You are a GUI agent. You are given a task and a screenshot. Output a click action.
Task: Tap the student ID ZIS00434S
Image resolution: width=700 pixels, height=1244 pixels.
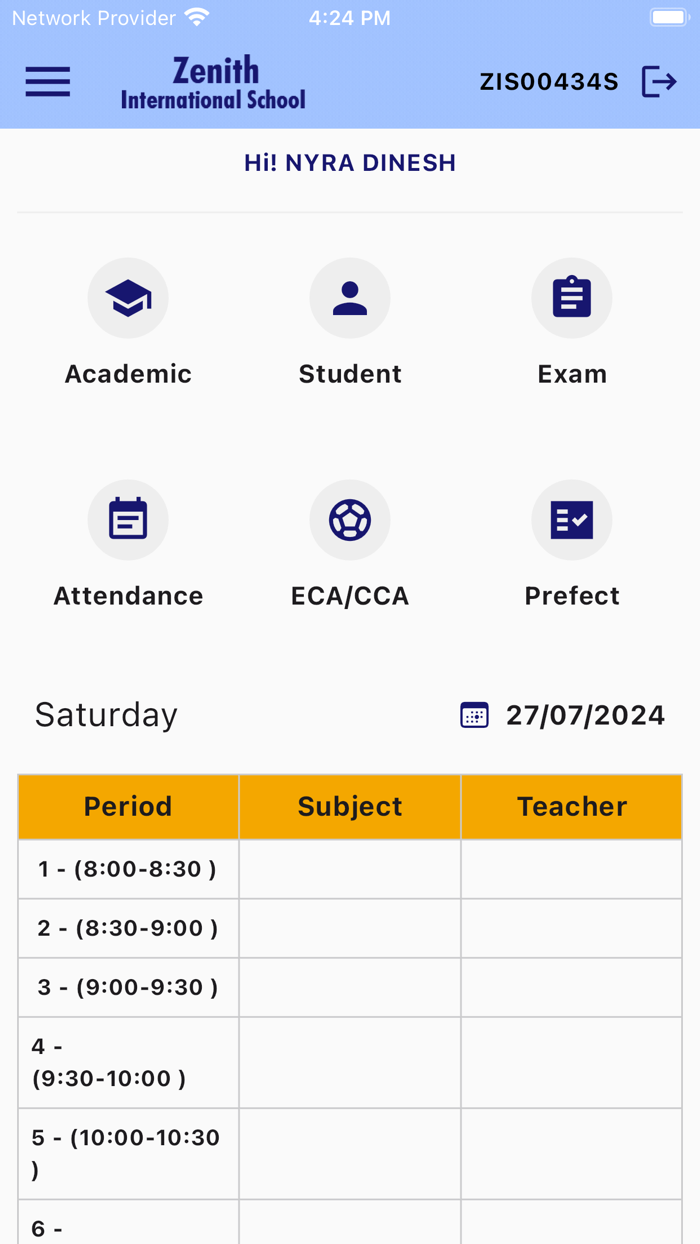[x=547, y=82]
